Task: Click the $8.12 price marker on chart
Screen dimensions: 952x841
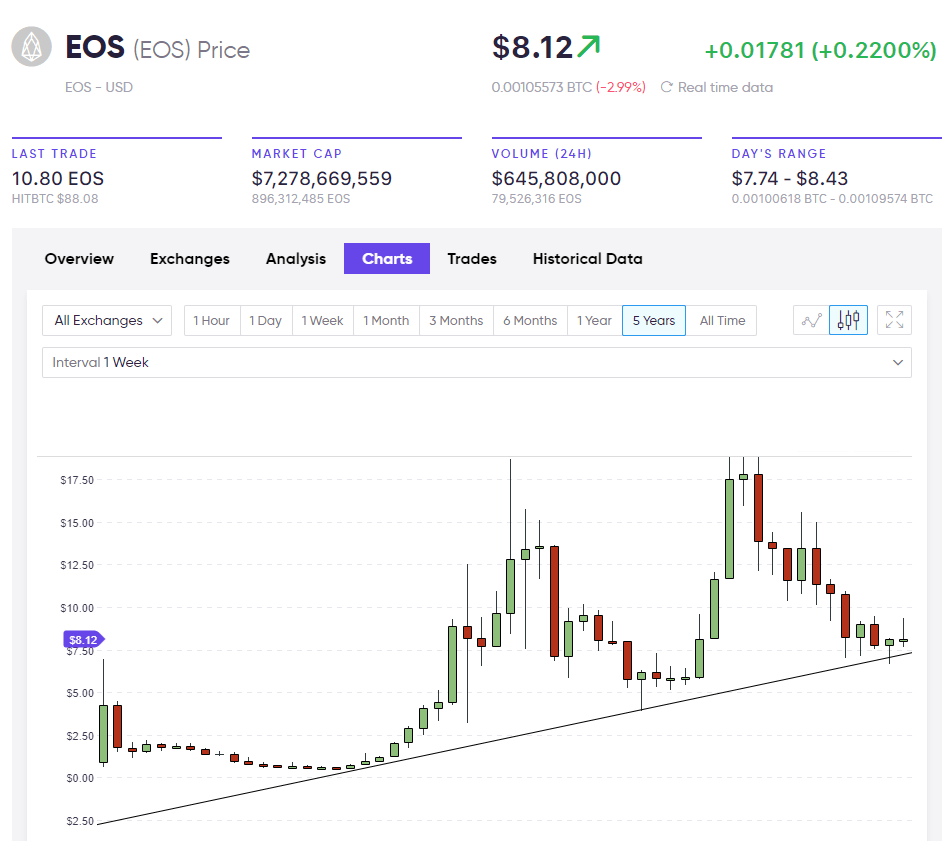Action: tap(83, 639)
